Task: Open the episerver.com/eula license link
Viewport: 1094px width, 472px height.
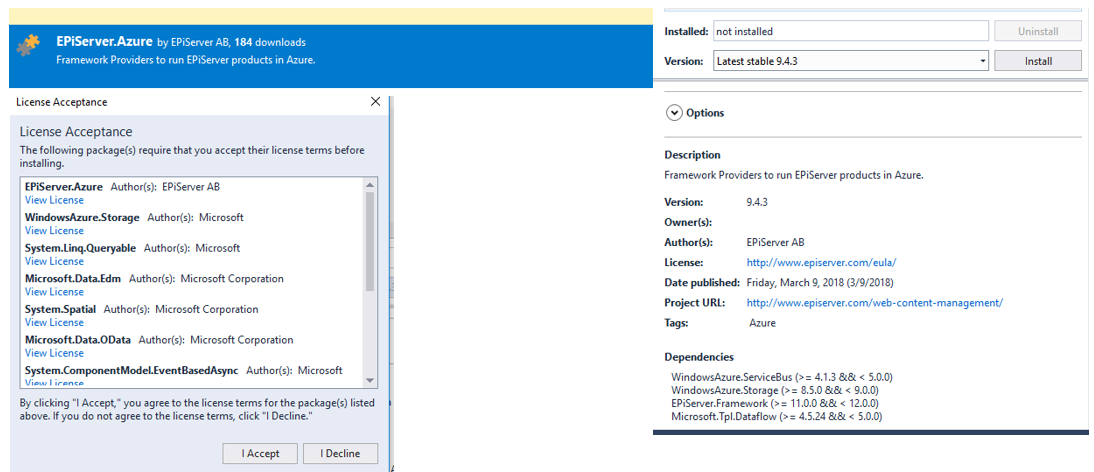Action: click(x=821, y=263)
